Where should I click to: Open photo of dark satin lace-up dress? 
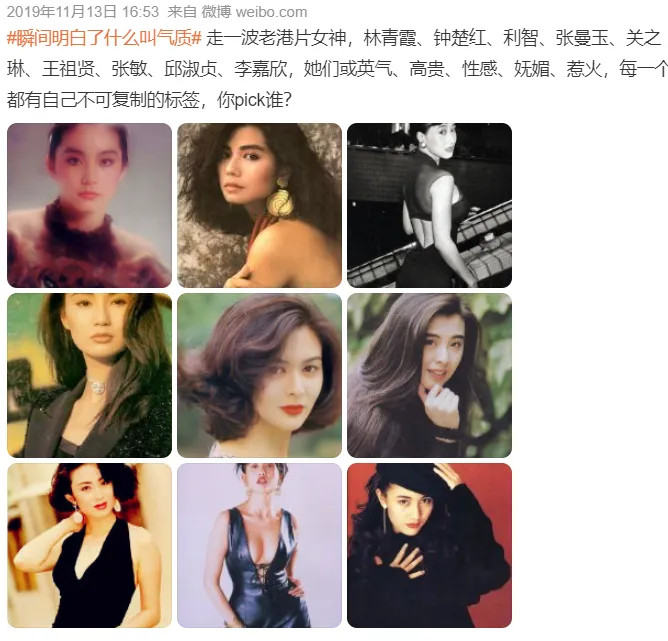pyautogui.click(x=259, y=545)
